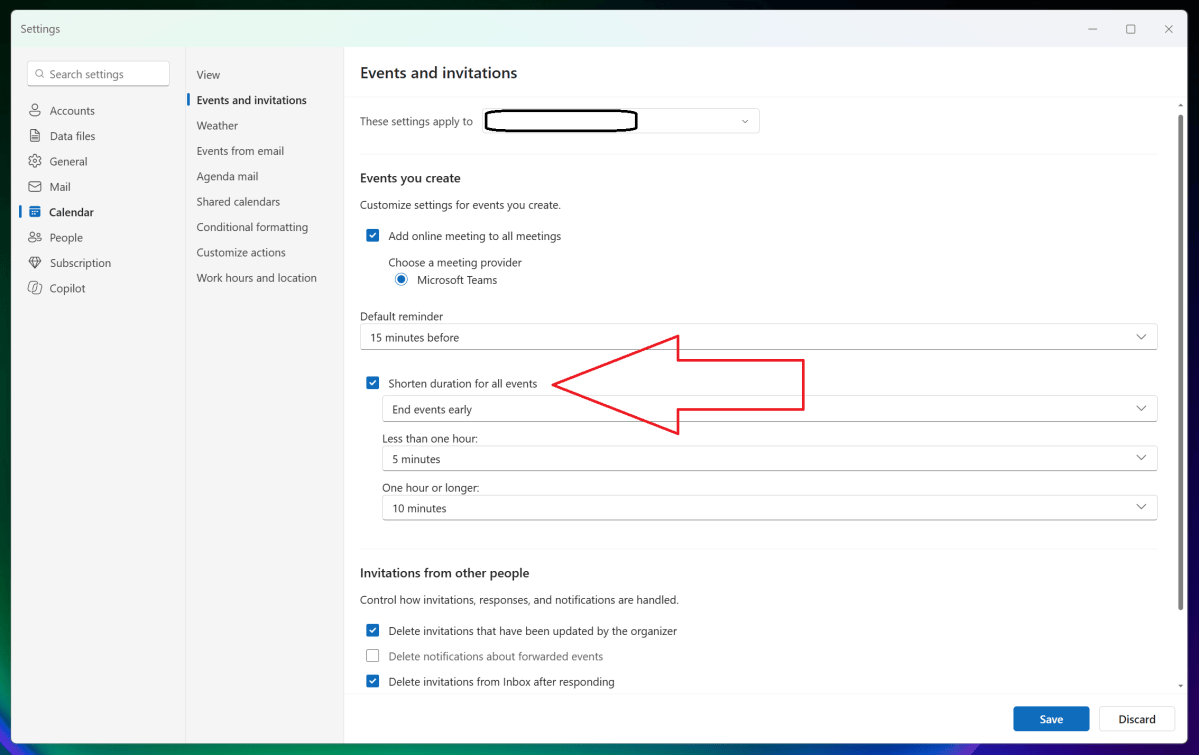1199x755 pixels.
Task: Open Shared calendars settings
Action: point(238,201)
